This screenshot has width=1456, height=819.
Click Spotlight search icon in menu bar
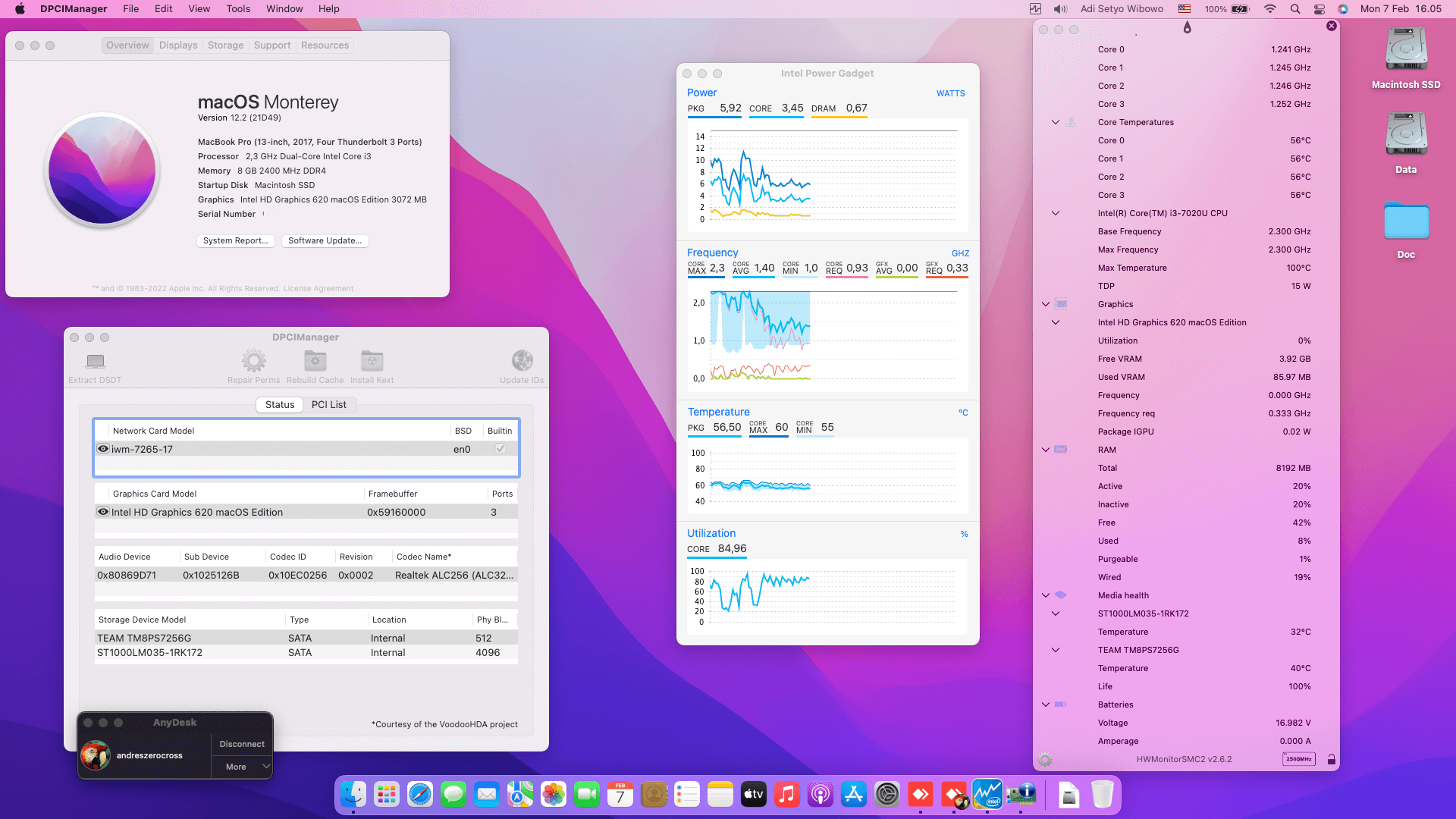tap(1295, 9)
